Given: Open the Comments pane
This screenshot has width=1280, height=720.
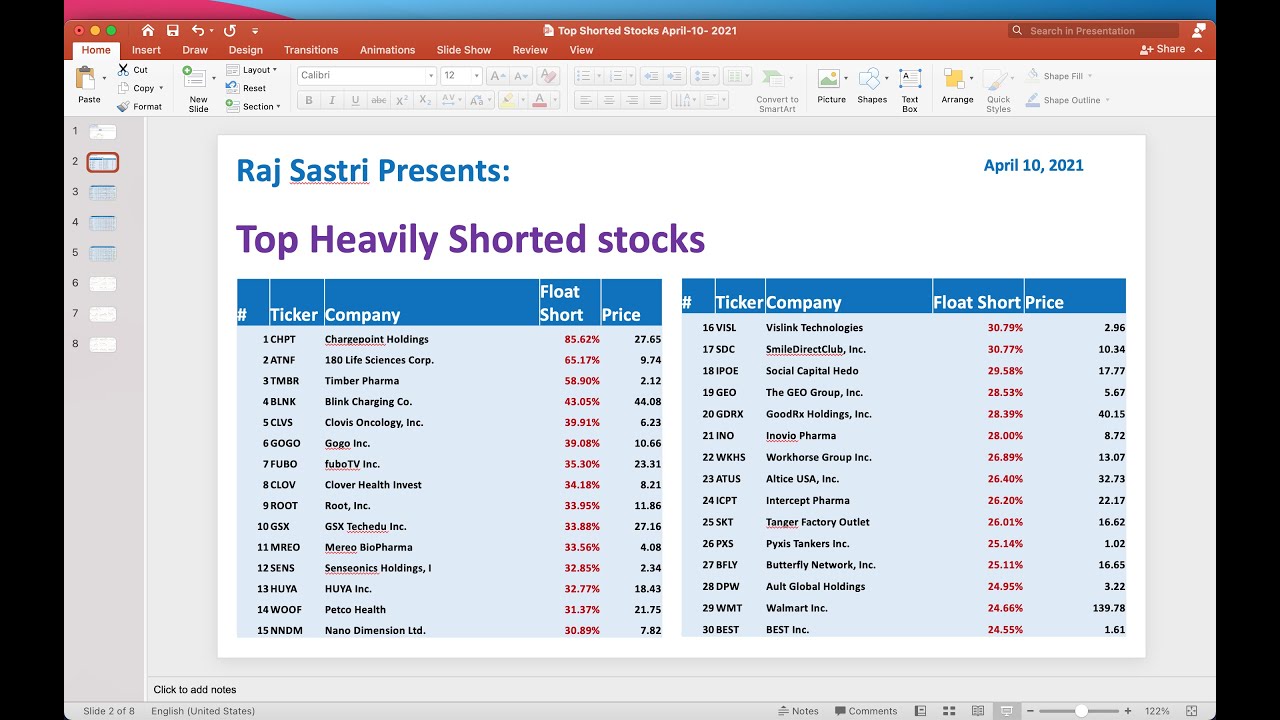Looking at the screenshot, I should point(866,711).
